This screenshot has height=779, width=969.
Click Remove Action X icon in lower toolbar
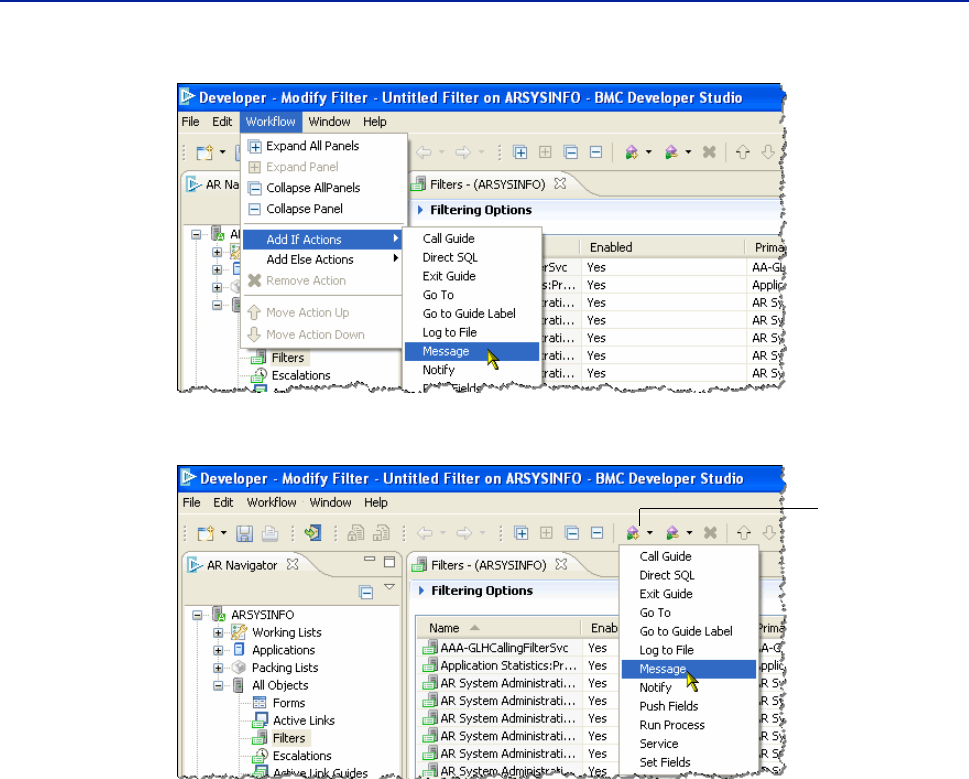click(710, 533)
